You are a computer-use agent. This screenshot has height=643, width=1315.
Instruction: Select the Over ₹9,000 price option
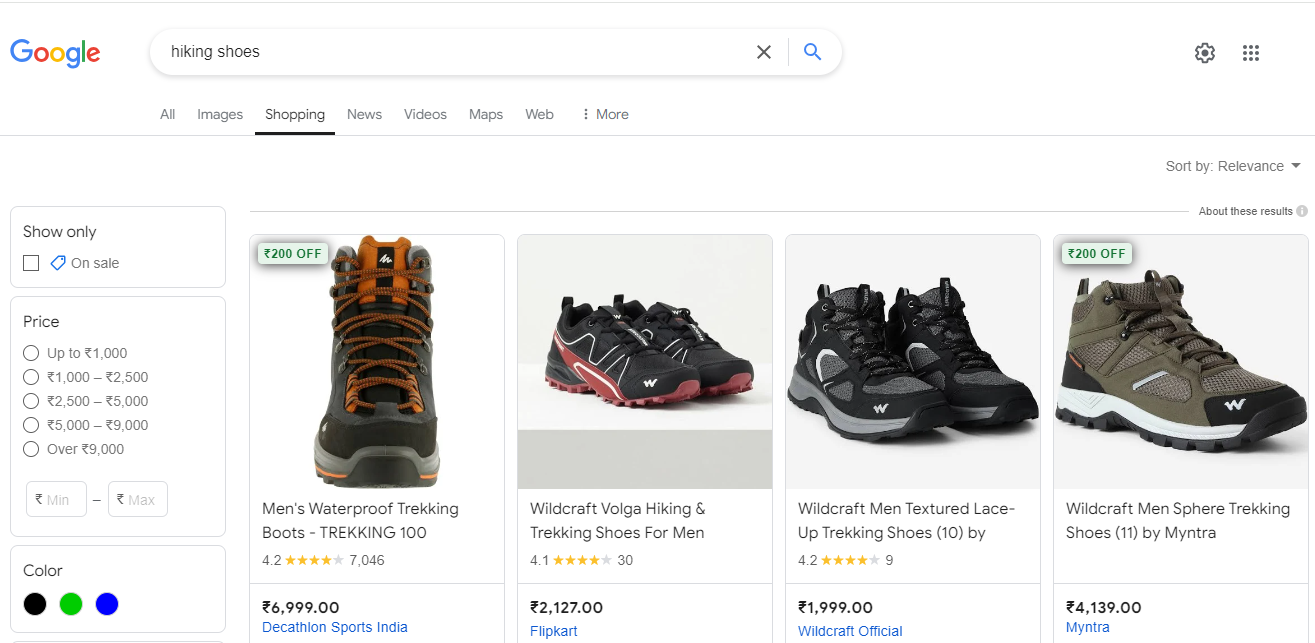coord(31,449)
